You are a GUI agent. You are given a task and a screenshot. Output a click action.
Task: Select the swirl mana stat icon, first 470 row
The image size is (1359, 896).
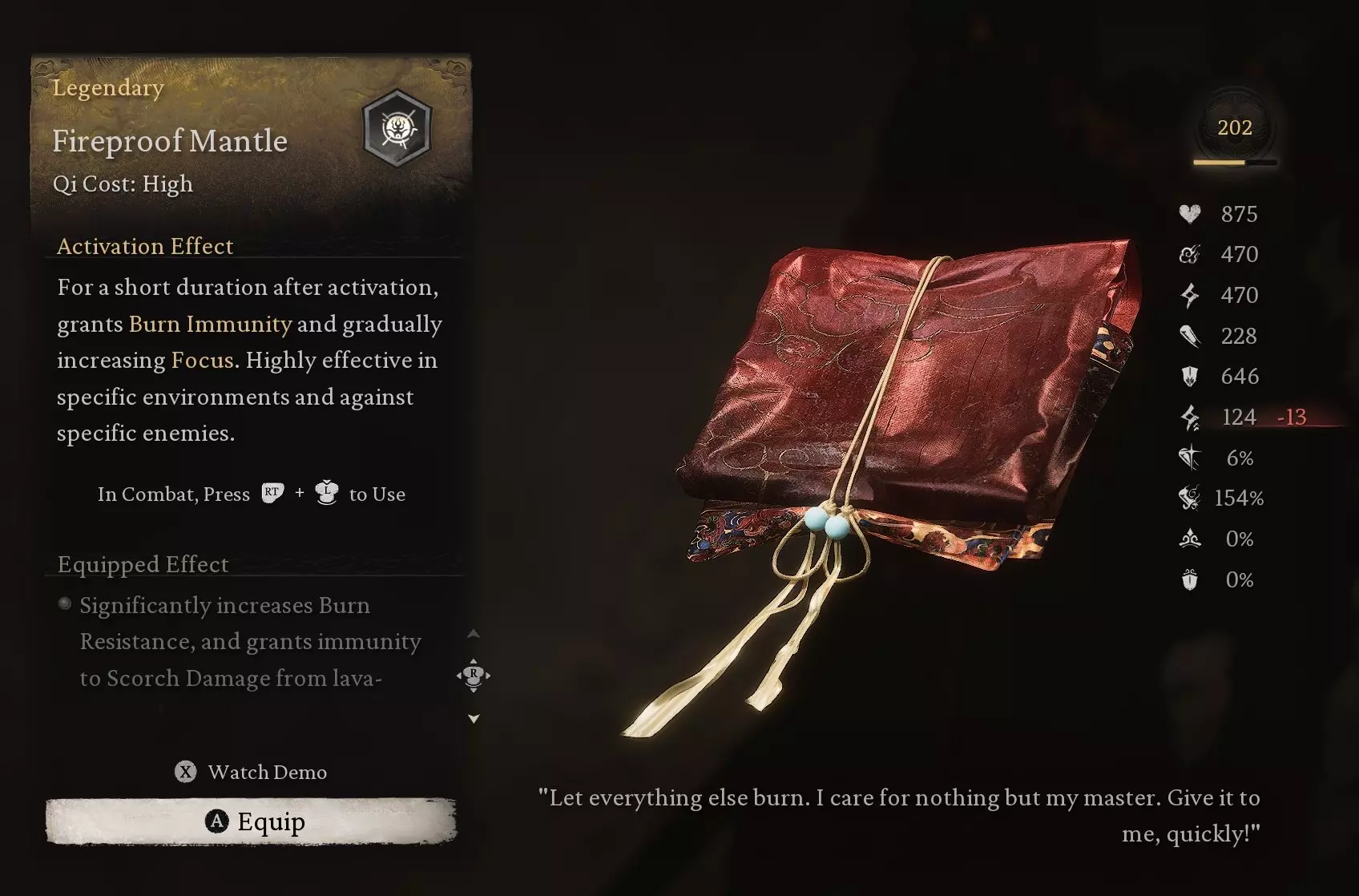tap(1190, 255)
